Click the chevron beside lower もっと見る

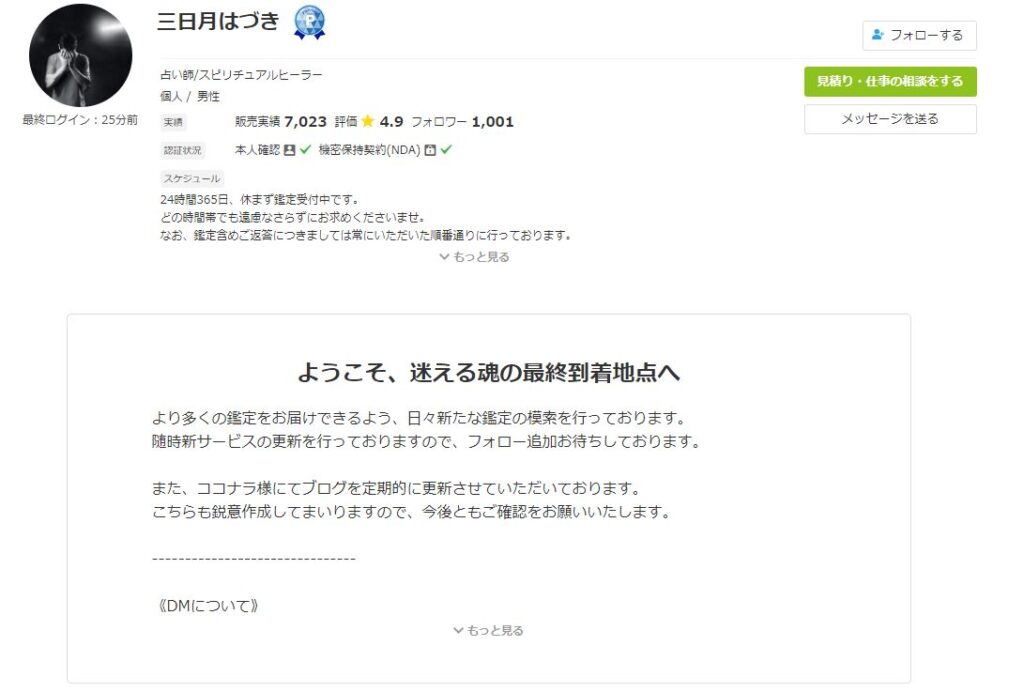coord(458,631)
